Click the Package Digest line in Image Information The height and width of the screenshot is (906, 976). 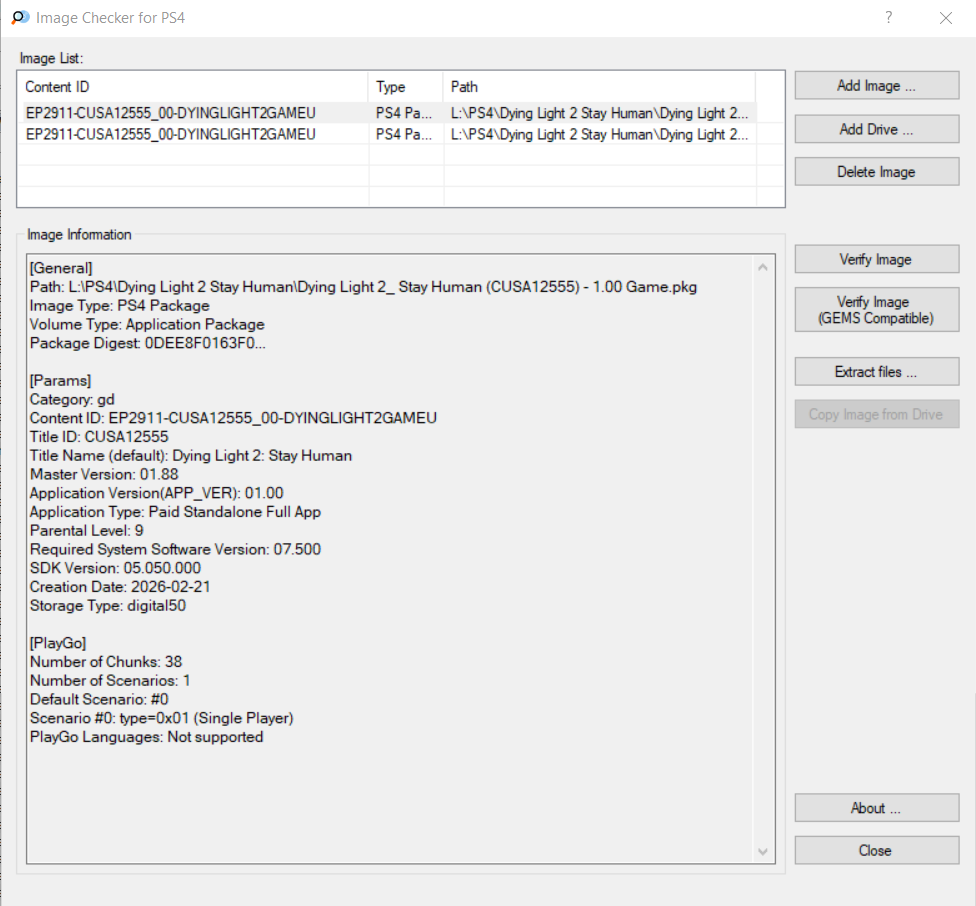point(148,343)
